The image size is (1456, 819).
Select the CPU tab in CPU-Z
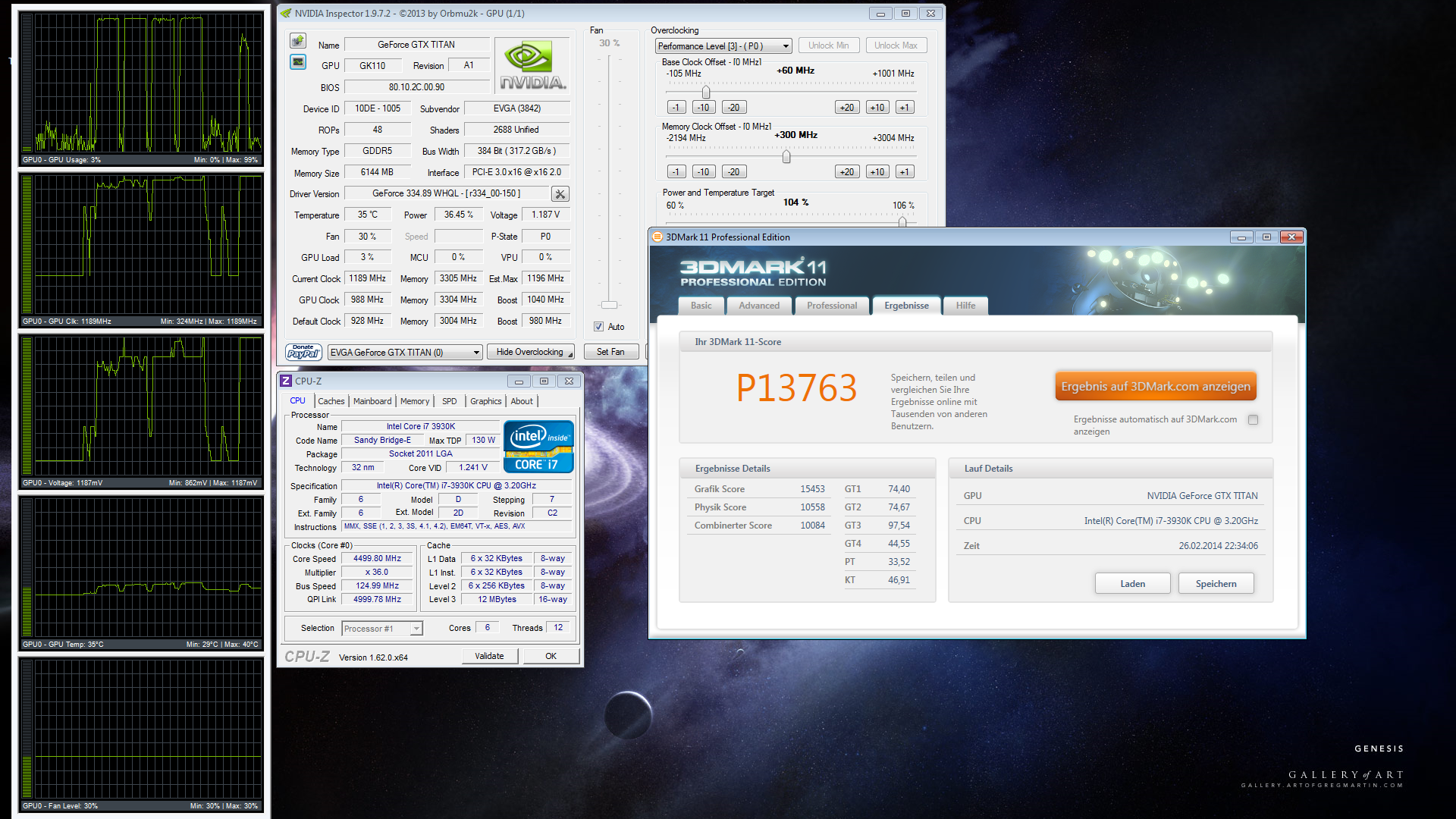click(x=298, y=400)
